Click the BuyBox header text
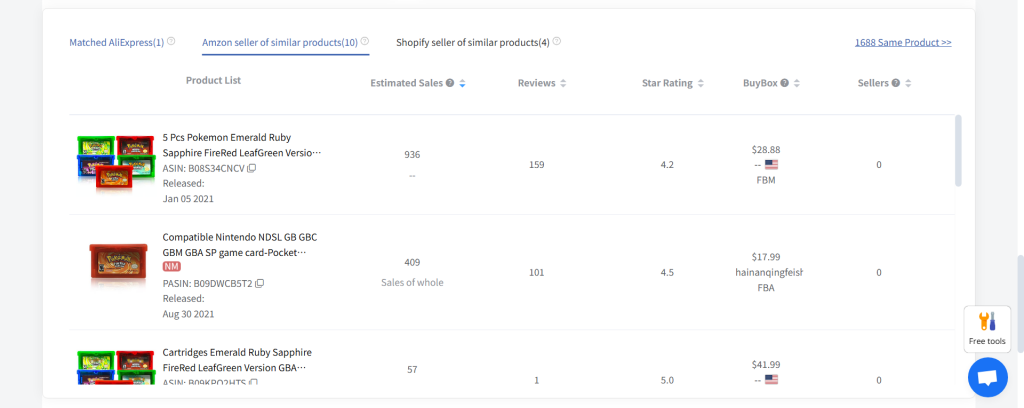This screenshot has width=1024, height=408. (x=760, y=84)
